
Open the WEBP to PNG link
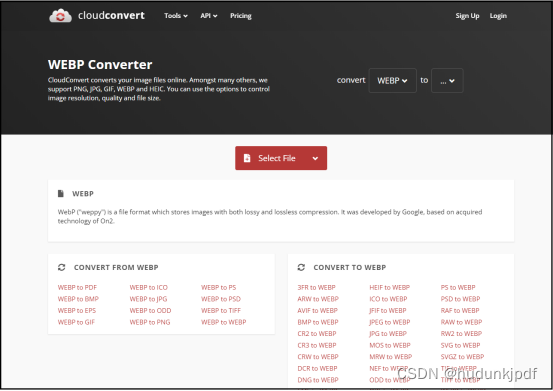(150, 322)
